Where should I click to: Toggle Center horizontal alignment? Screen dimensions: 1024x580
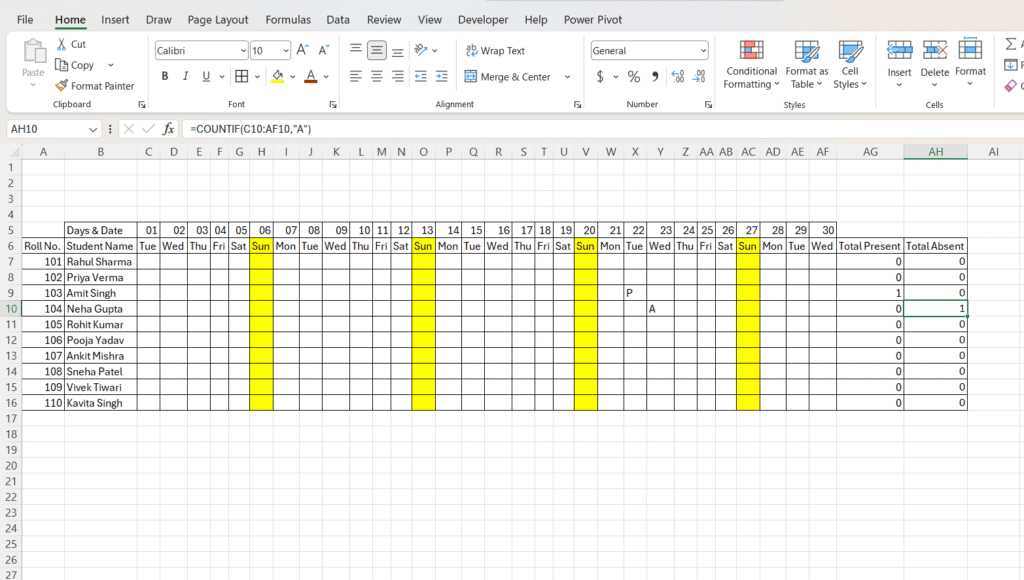(x=377, y=76)
